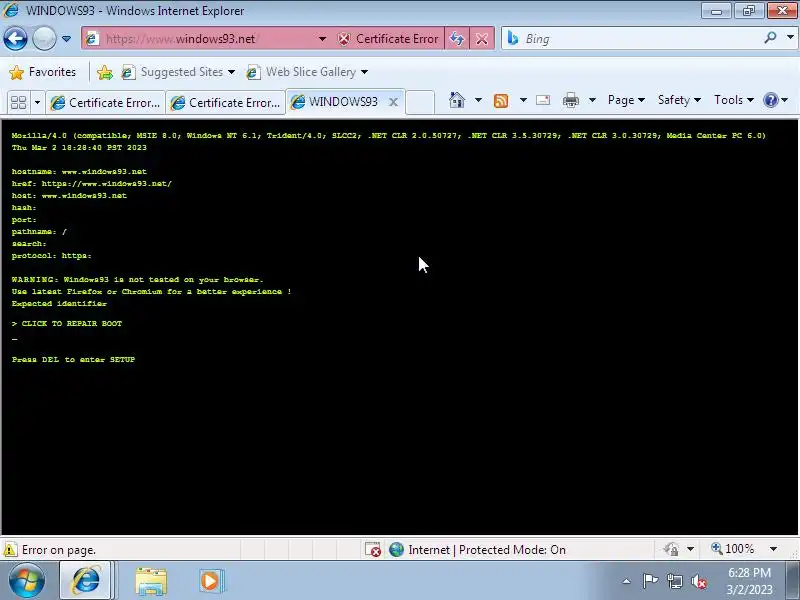Open a new blank tab
Viewport: 800px width, 600px height.
click(420, 102)
